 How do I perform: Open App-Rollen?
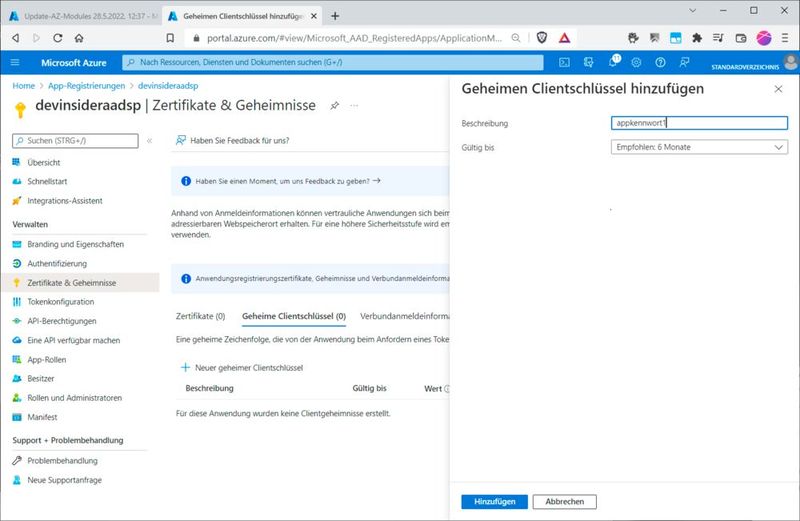click(x=46, y=359)
